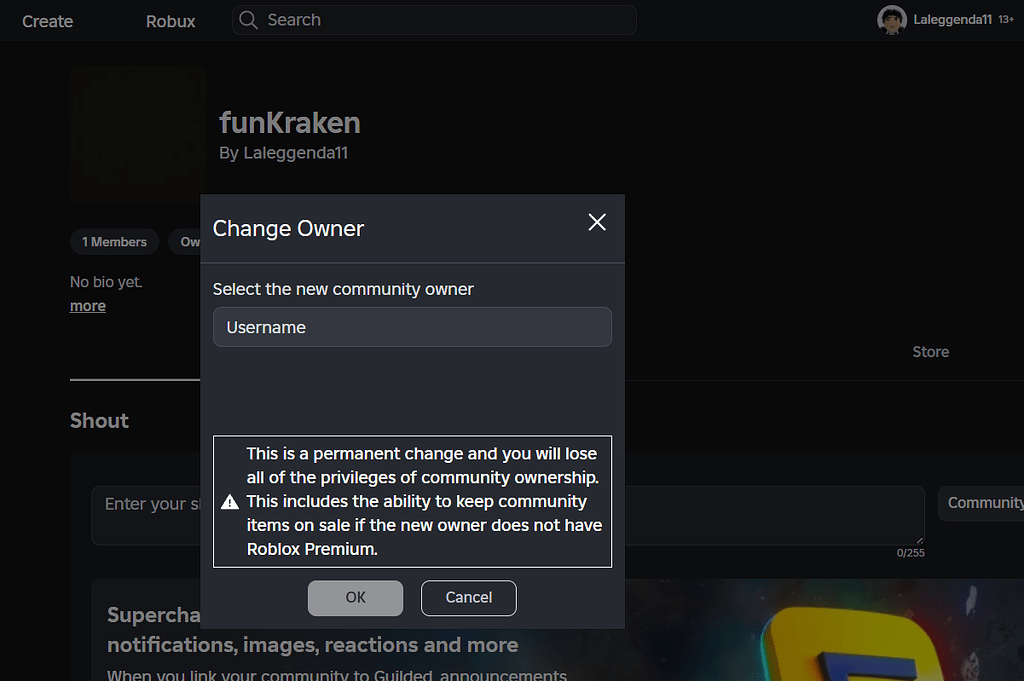This screenshot has height=681, width=1024.
Task: Click the 1 Members badge
Action: coord(114,241)
